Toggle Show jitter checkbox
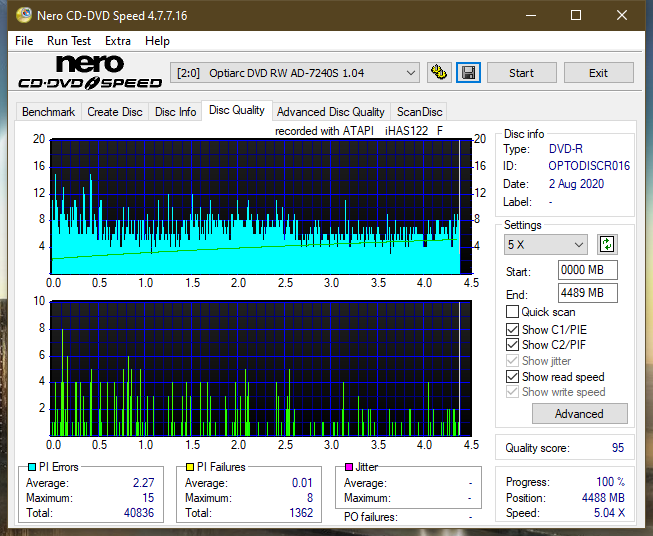The width and height of the screenshot is (653, 536). tap(512, 360)
